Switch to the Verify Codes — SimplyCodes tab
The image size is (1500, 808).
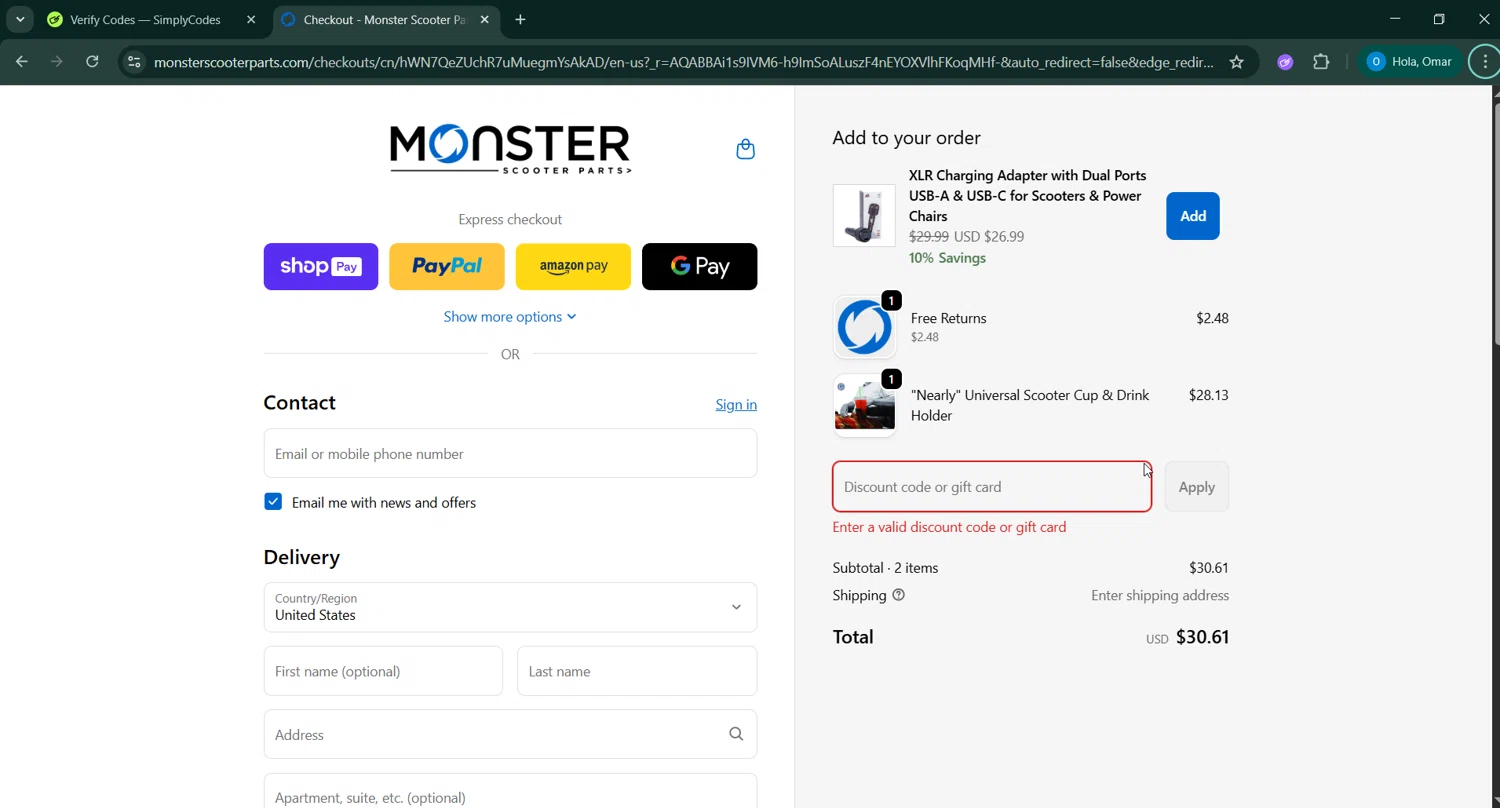pyautogui.click(x=146, y=19)
